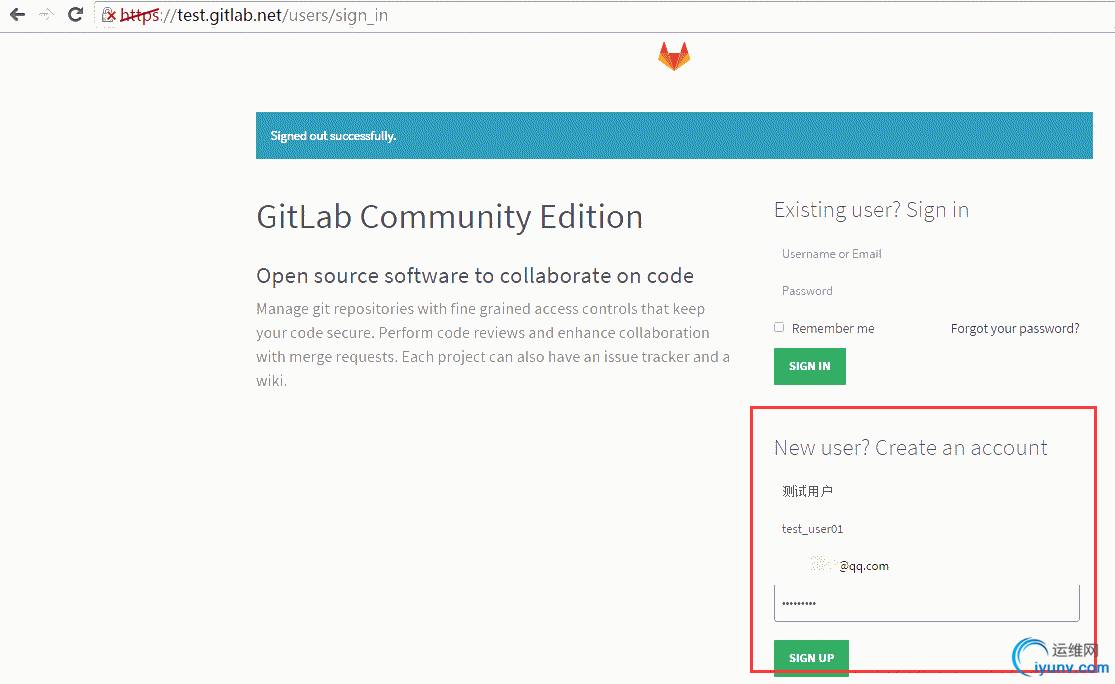Reload the page with the refresh icon
Screen dimensions: 1115x684
(75, 14)
